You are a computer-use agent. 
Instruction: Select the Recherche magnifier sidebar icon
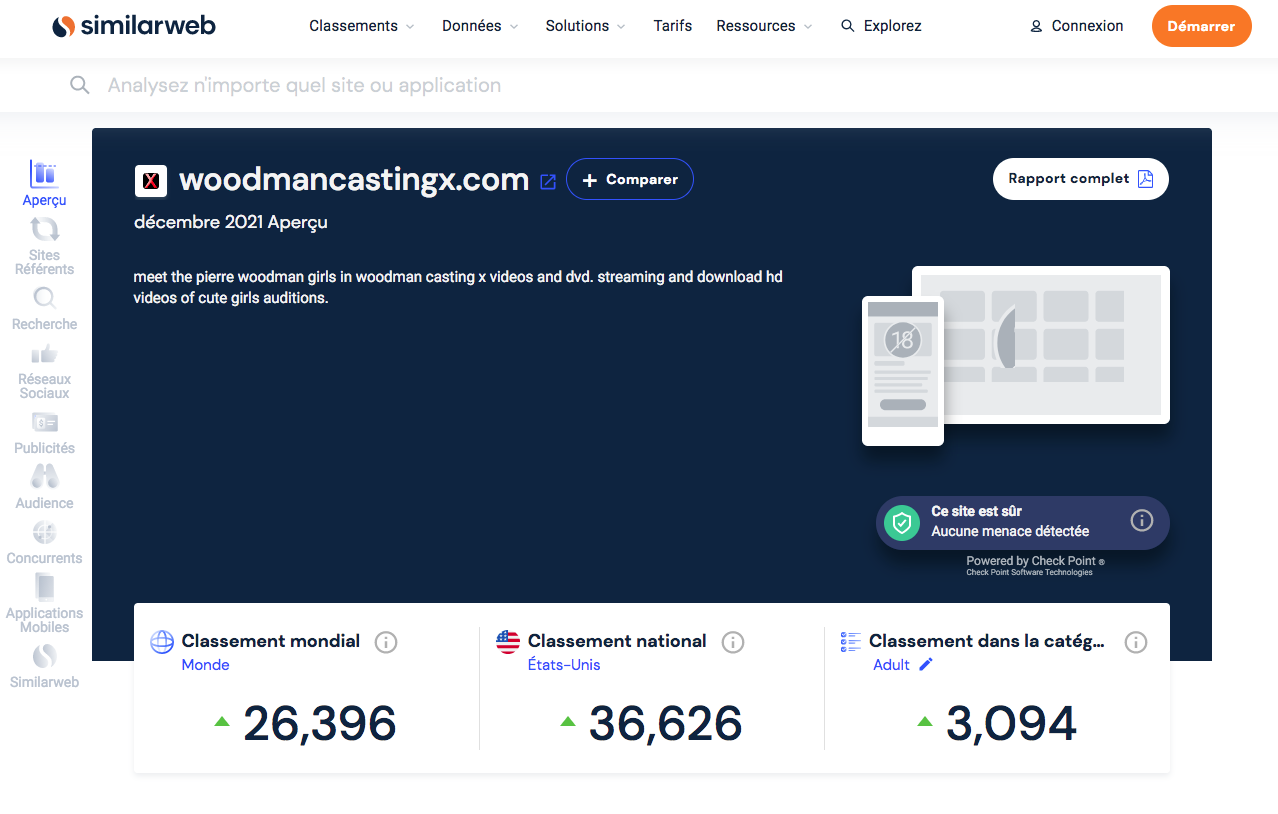click(x=44, y=298)
